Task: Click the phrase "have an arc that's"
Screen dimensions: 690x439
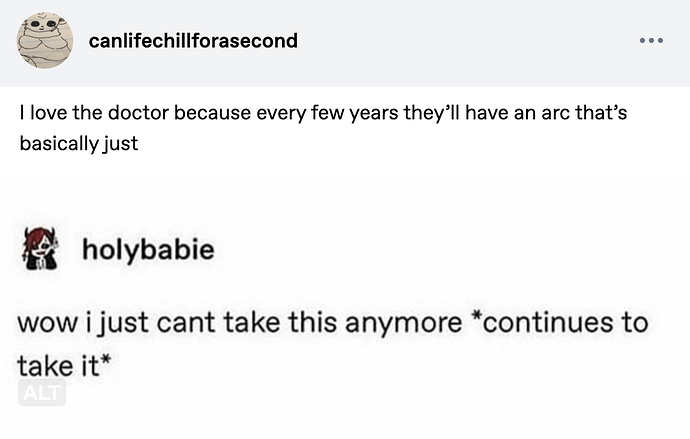Action: point(546,113)
